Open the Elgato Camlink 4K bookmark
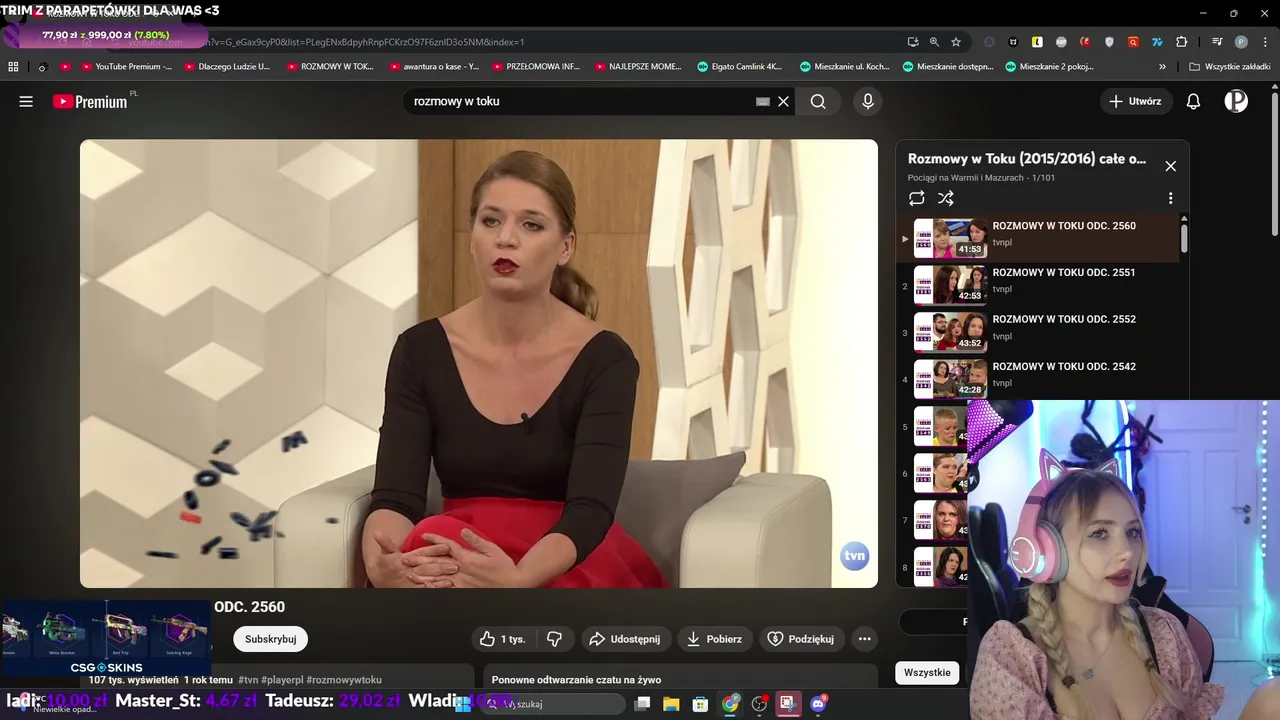Viewport: 1280px width, 720px height. click(740, 67)
